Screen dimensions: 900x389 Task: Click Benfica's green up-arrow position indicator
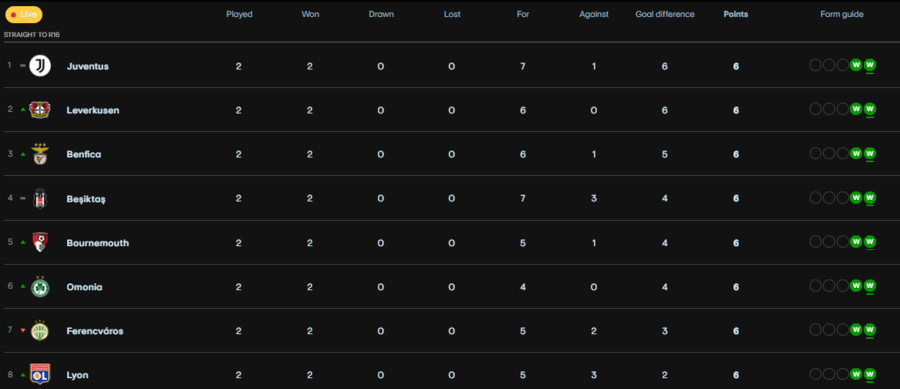pyautogui.click(x=23, y=154)
